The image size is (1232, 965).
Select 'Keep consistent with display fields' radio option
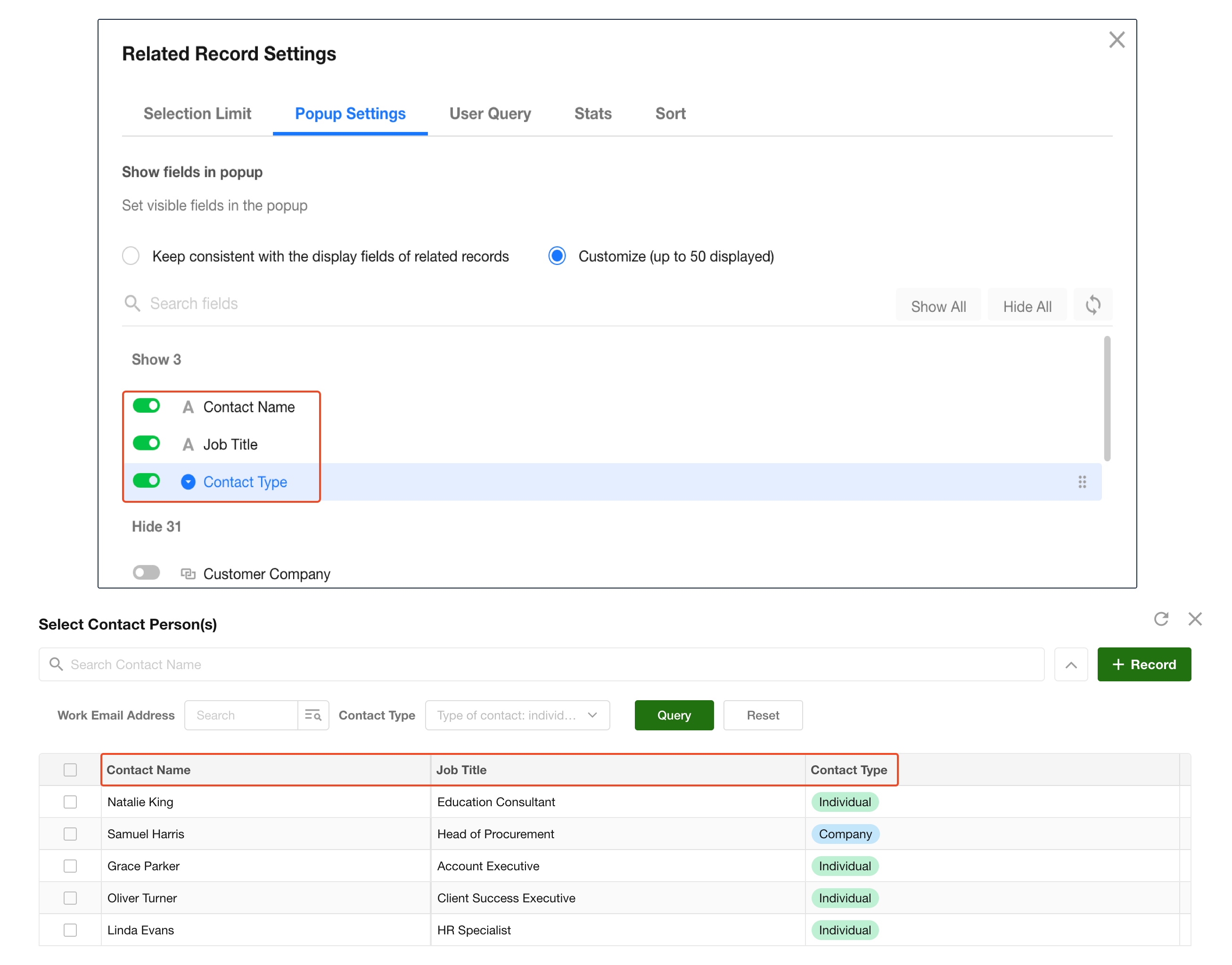coord(131,256)
